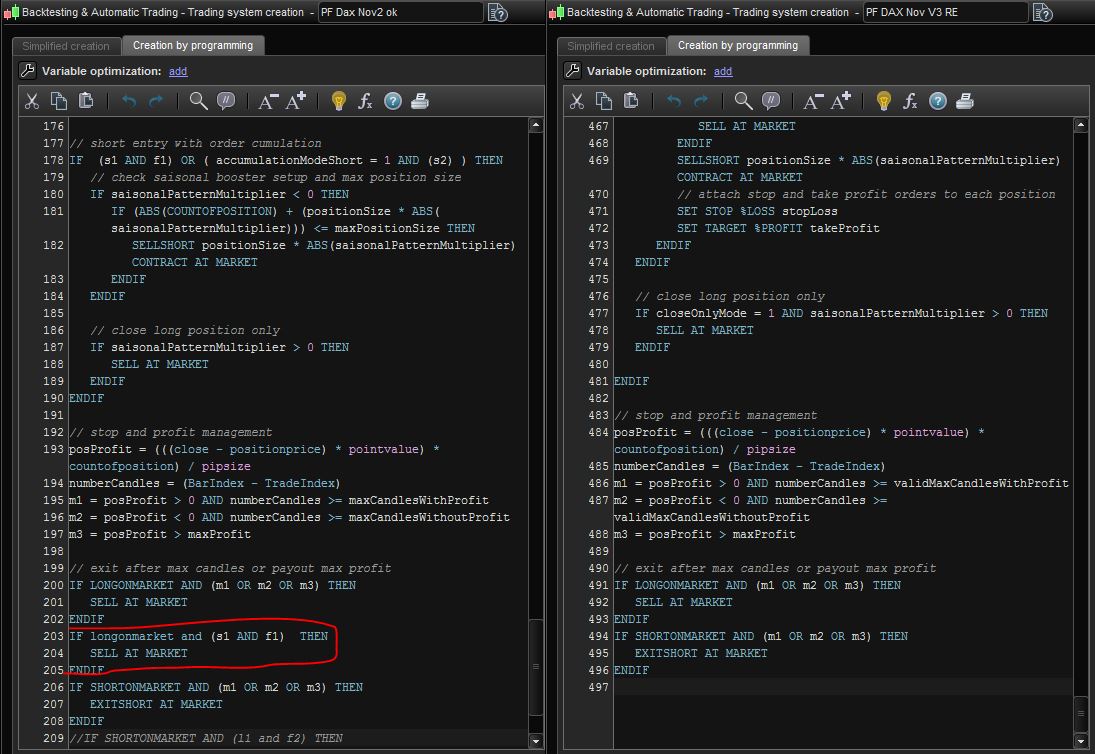1095x754 pixels.
Task: Toggle comment bubble icon in PF DAX Nov V3 RE editor
Action: pyautogui.click(x=771, y=101)
